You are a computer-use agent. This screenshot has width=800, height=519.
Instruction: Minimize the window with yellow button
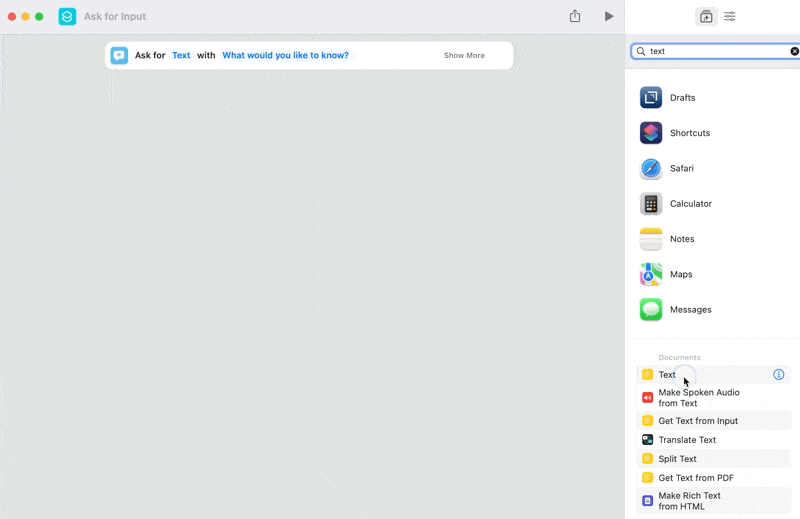pyautogui.click(x=26, y=16)
